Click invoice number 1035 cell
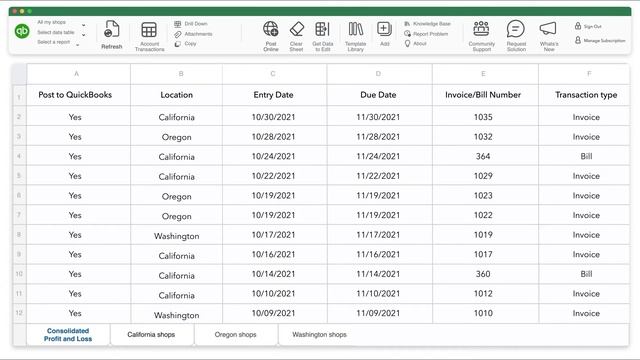Viewport: 640px width, 360px height. pos(485,117)
